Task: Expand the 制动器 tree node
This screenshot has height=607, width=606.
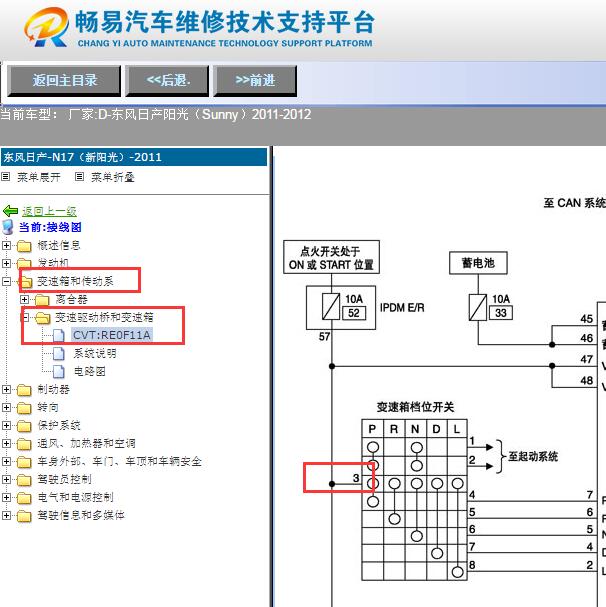Action: coord(6,389)
